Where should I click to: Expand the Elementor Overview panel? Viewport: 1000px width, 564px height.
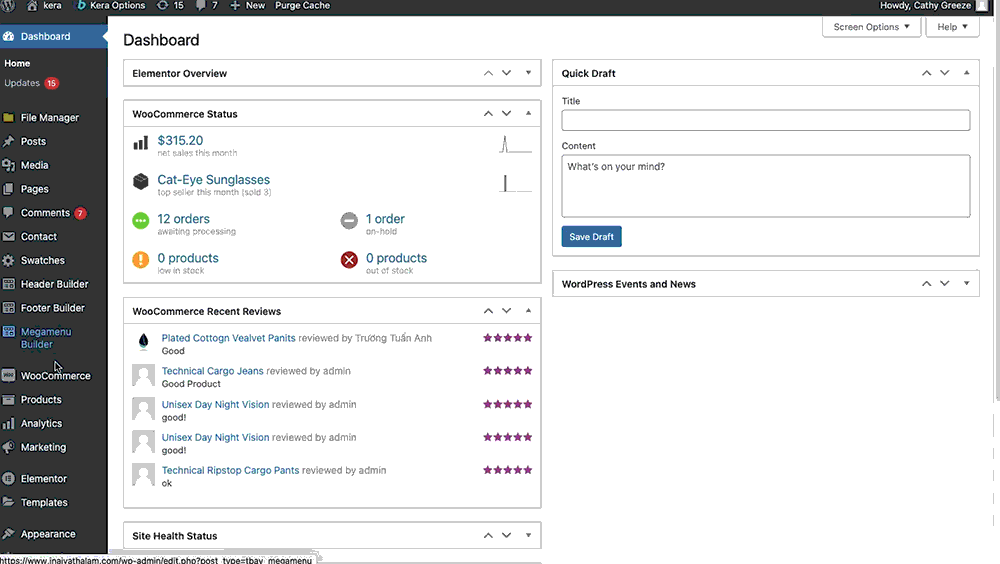click(528, 73)
